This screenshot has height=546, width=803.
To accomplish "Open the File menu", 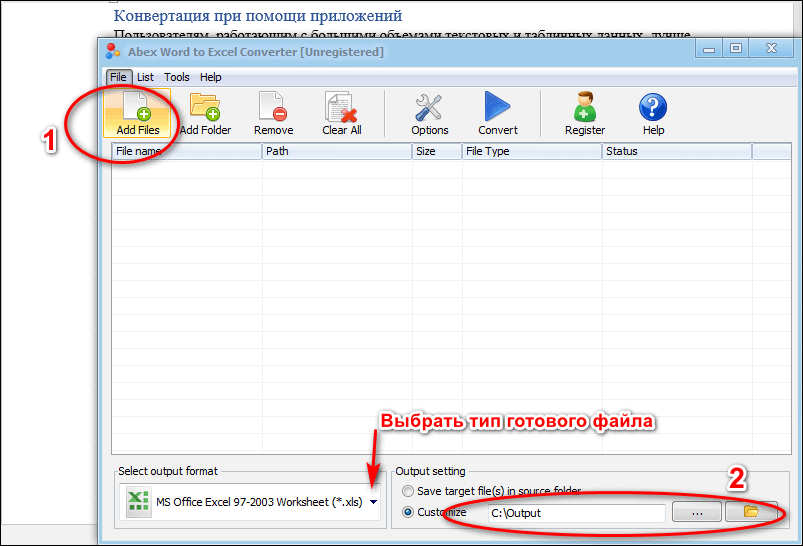I will pyautogui.click(x=118, y=77).
